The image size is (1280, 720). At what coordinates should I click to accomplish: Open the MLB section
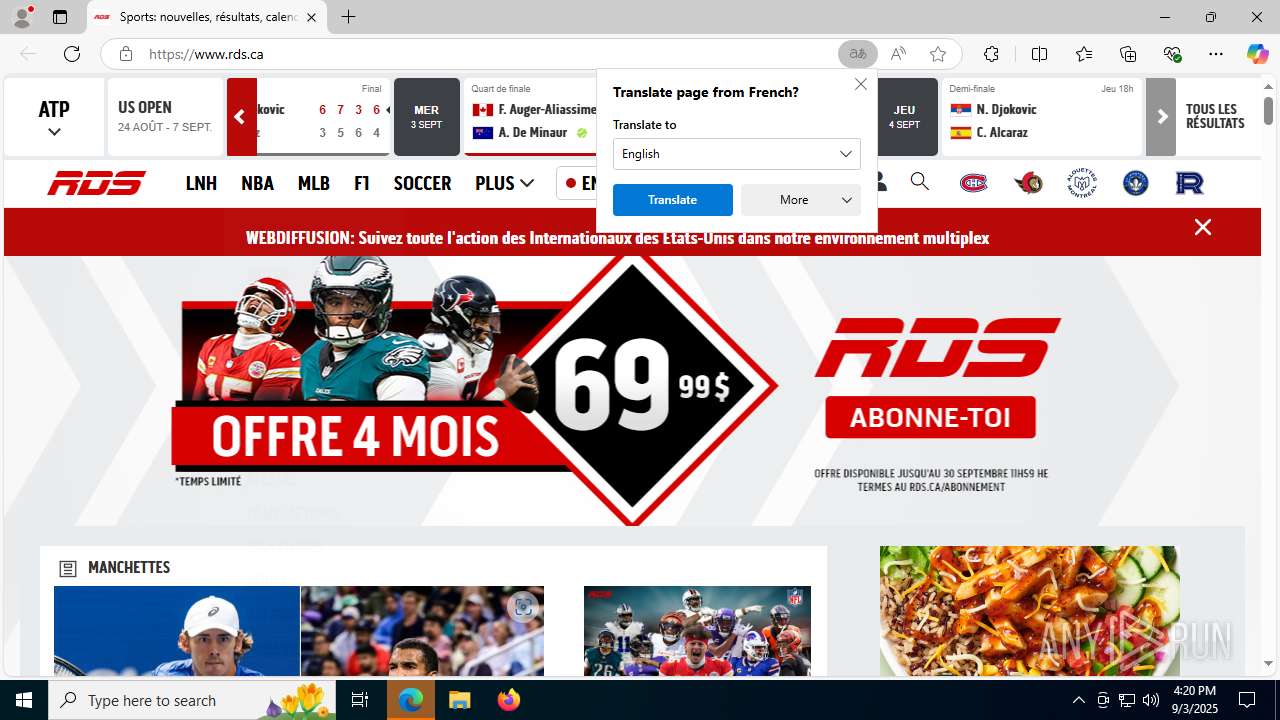click(314, 183)
